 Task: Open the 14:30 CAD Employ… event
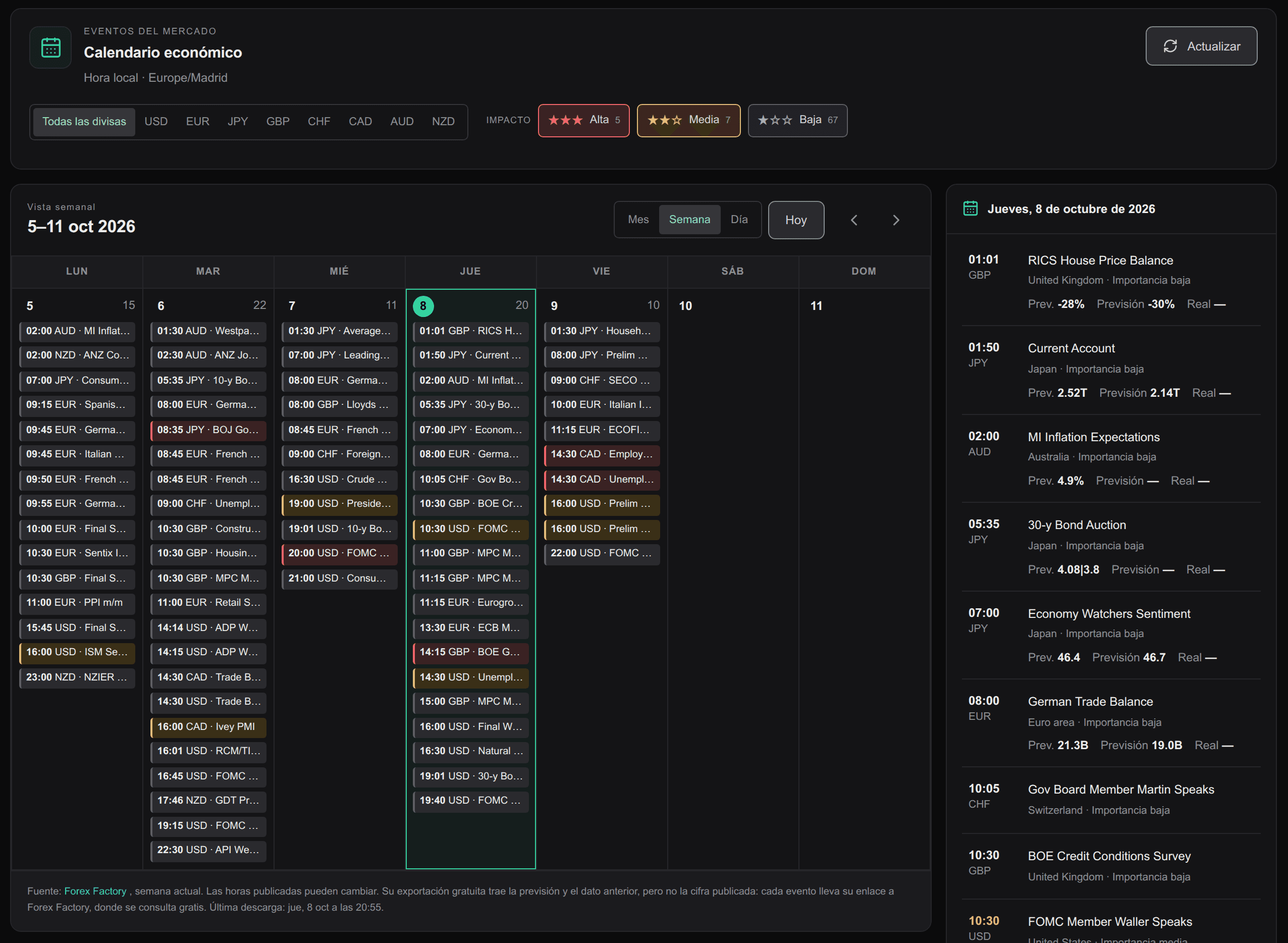tap(602, 454)
